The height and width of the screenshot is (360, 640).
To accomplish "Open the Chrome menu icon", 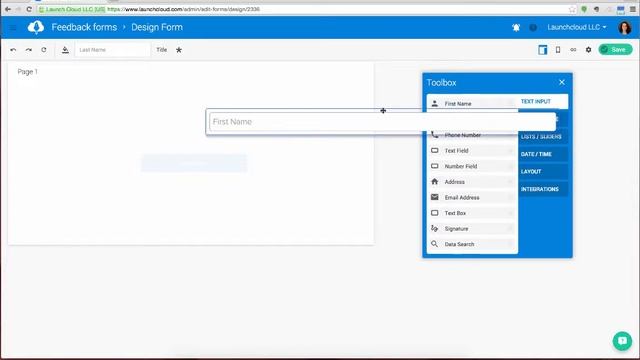I will click(x=633, y=9).
